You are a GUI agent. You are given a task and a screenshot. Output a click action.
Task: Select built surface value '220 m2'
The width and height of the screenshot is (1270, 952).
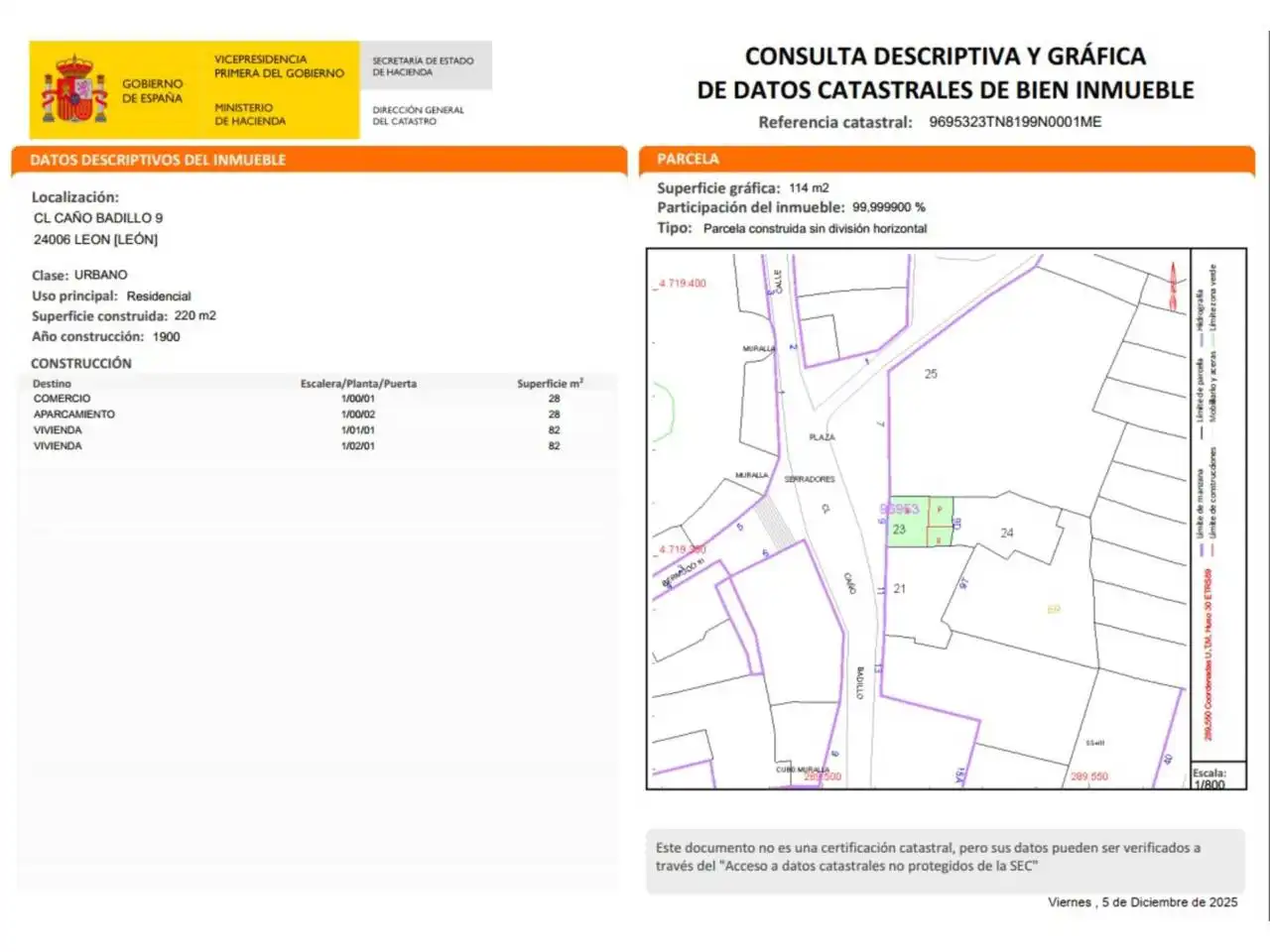(x=195, y=315)
